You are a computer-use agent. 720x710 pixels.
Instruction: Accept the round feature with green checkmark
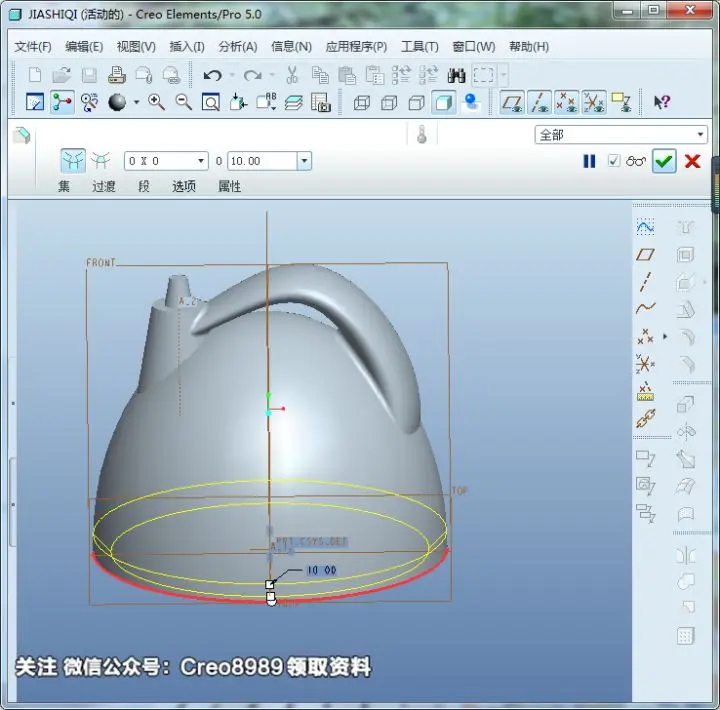click(664, 161)
